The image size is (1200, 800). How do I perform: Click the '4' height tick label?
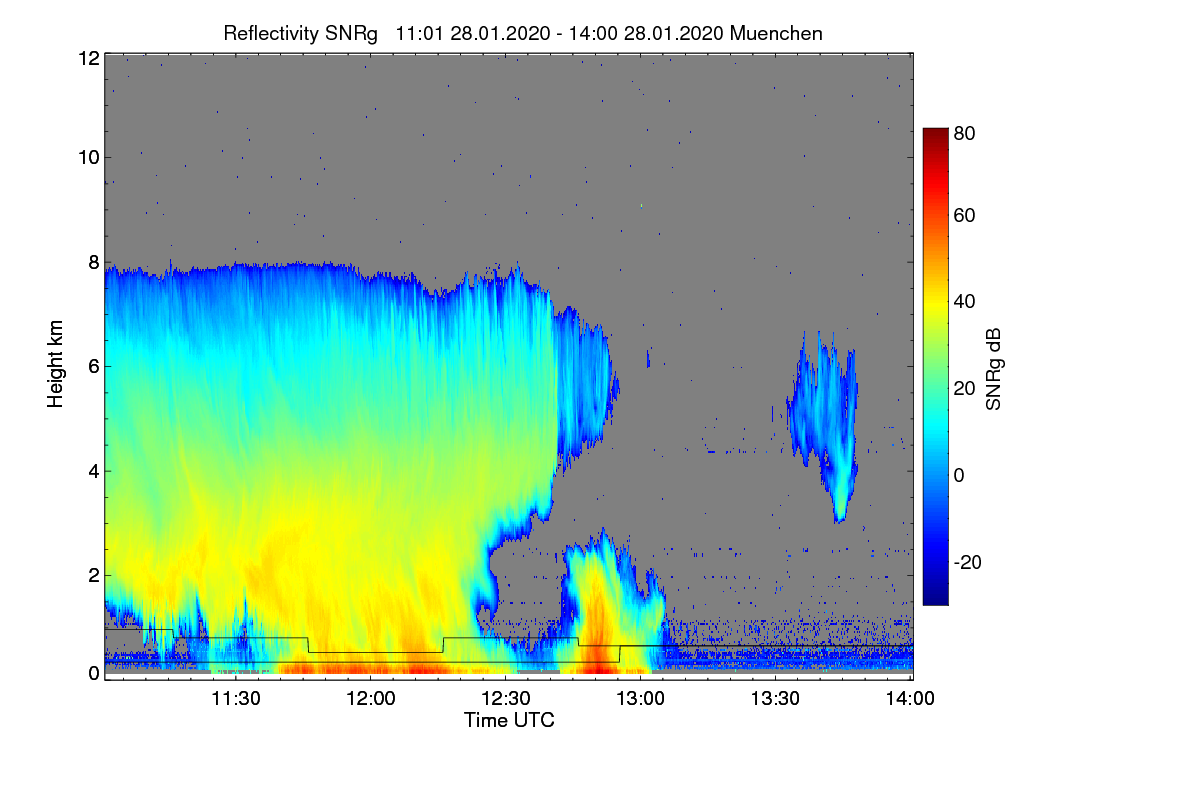[93, 471]
